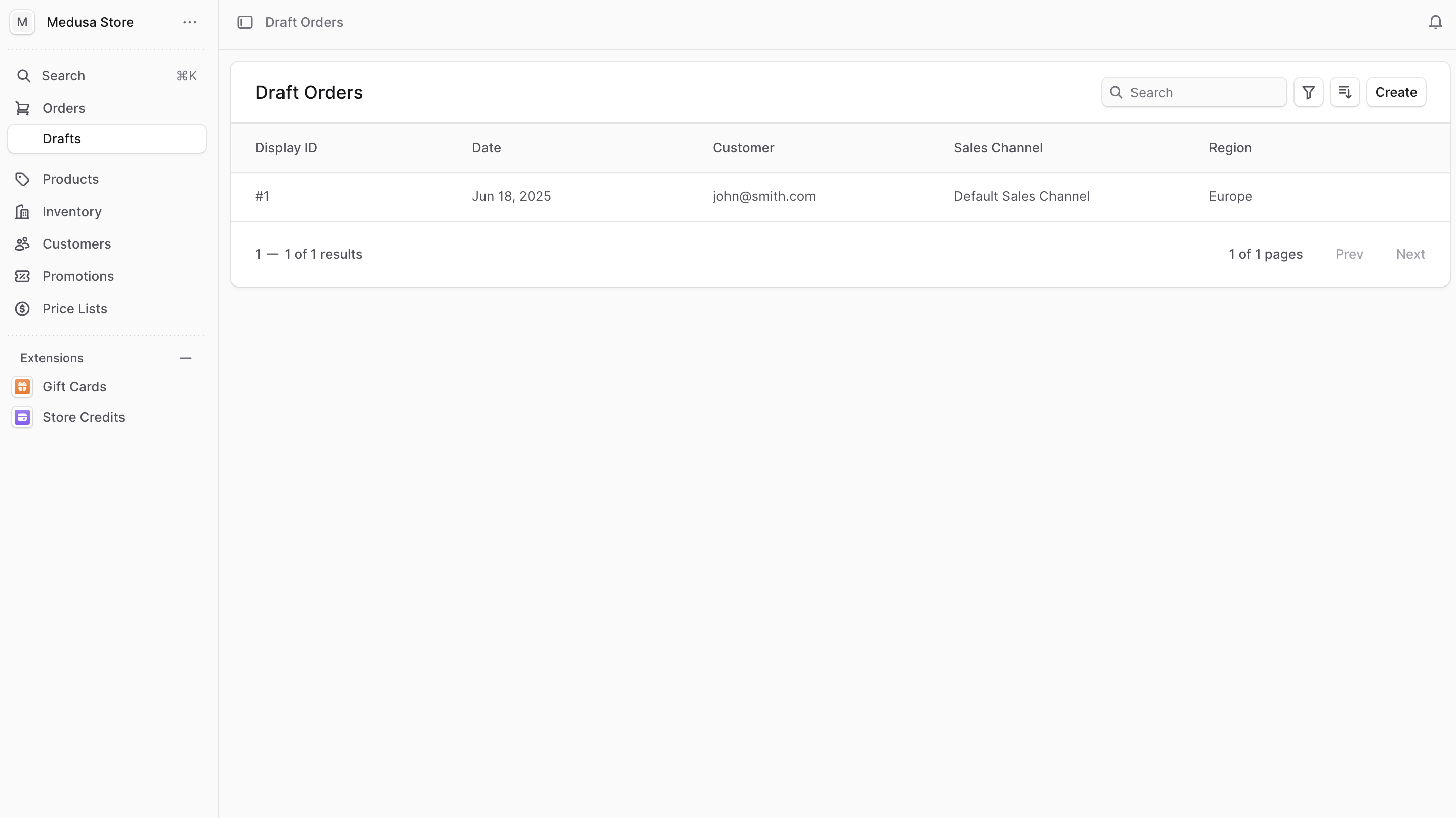Open draft order #1 row

click(x=763, y=197)
